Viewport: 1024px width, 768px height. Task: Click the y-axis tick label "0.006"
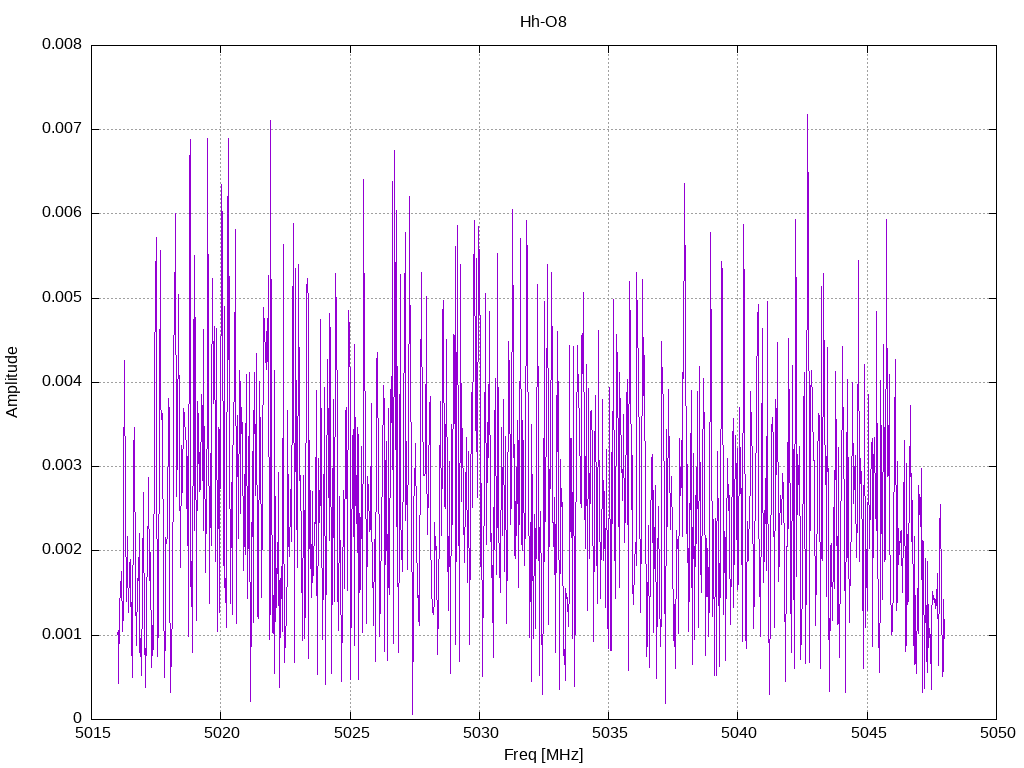[x=62, y=213]
